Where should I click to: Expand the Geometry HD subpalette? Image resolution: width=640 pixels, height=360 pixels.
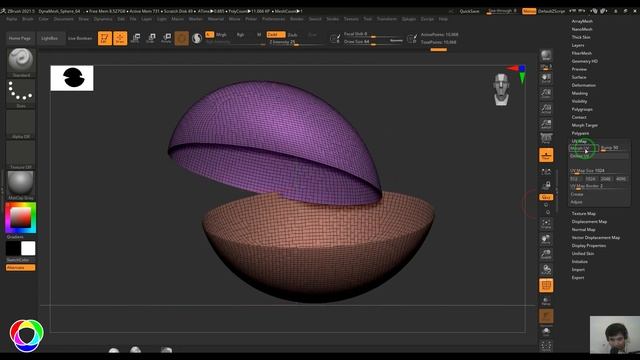[x=584, y=61]
